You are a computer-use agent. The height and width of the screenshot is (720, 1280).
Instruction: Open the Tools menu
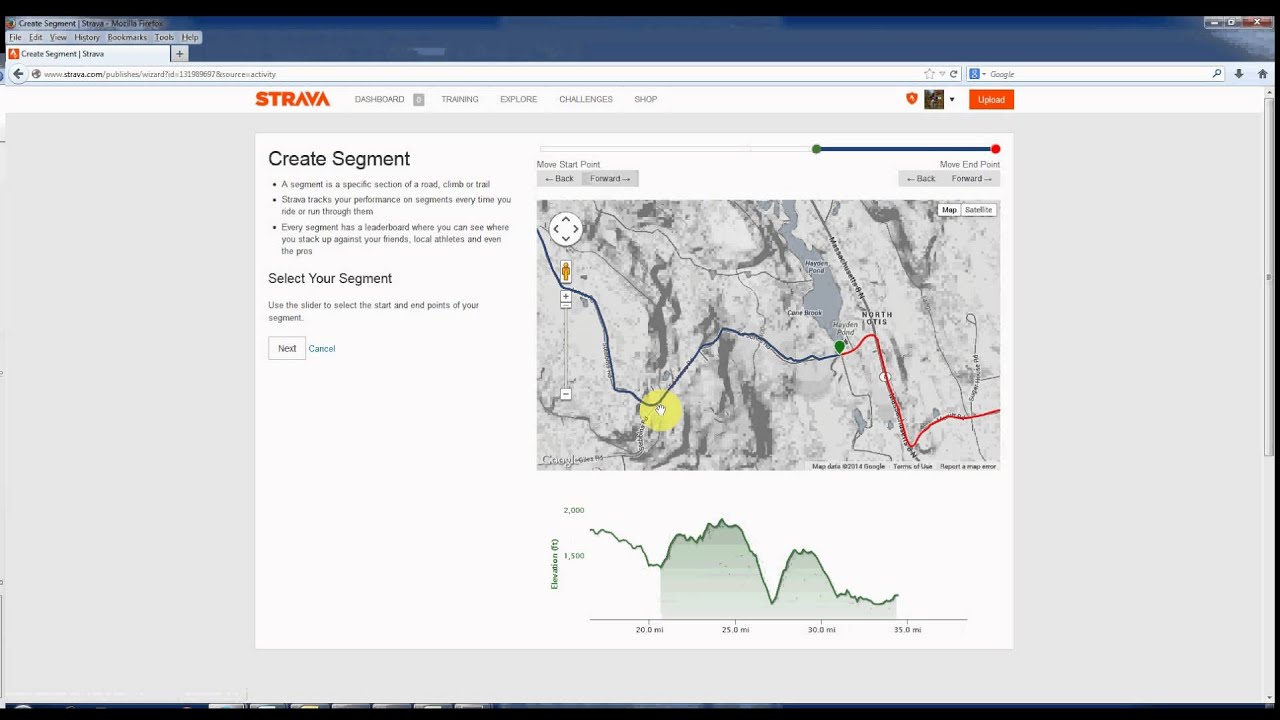point(164,37)
